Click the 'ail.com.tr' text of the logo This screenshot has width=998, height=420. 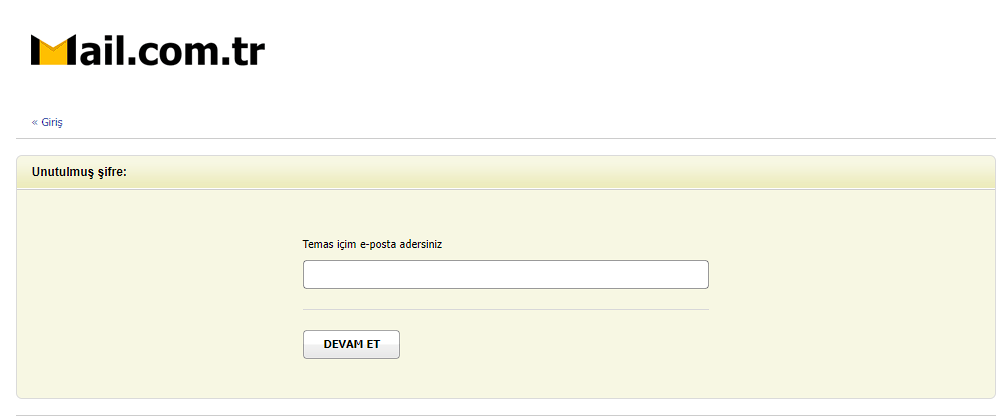170,50
